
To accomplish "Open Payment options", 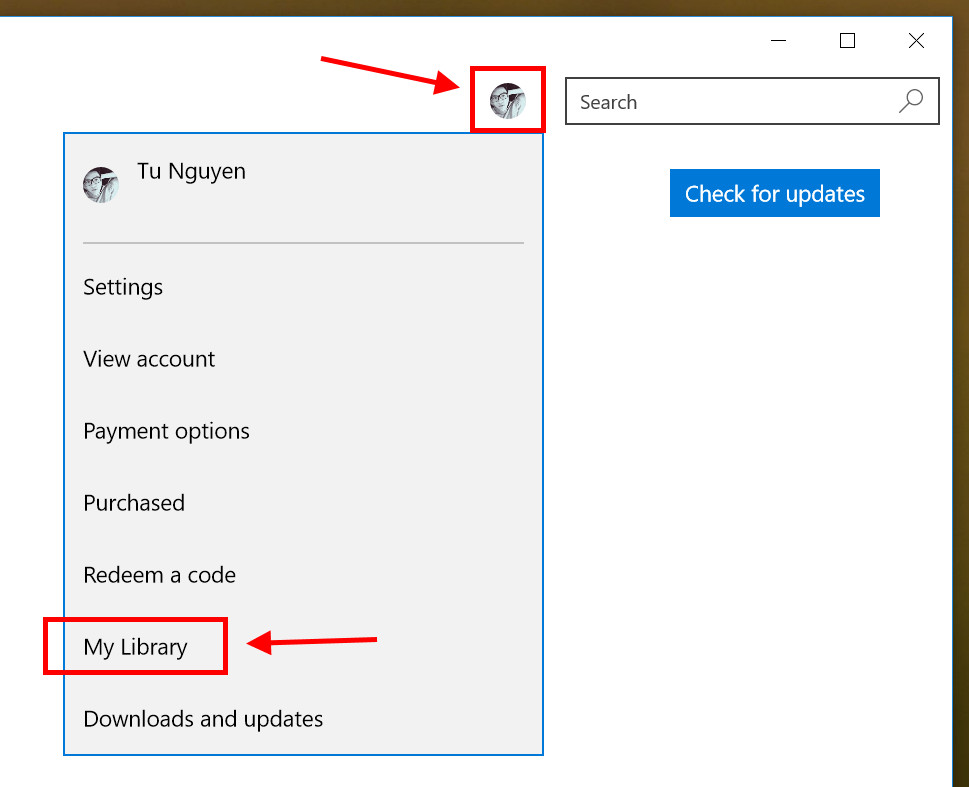I will point(166,431).
